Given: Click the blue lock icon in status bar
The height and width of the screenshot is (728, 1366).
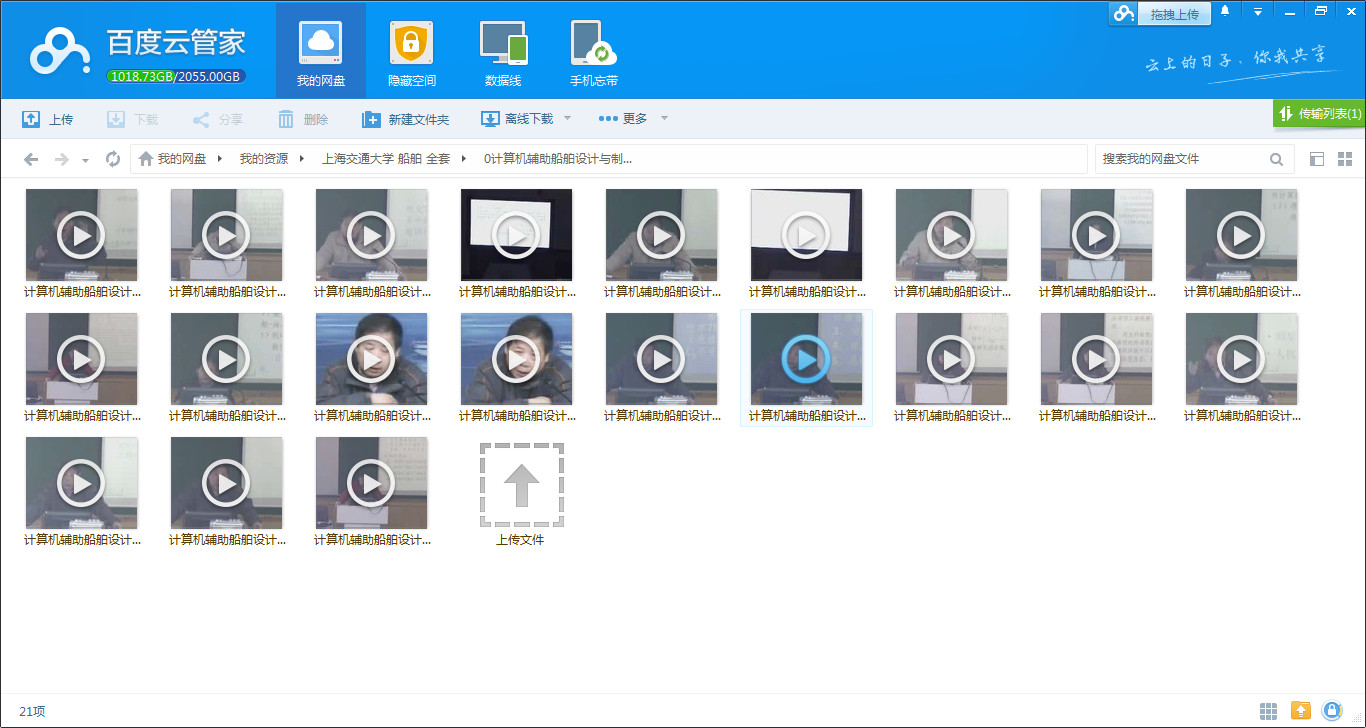Looking at the screenshot, I should click(x=1332, y=711).
